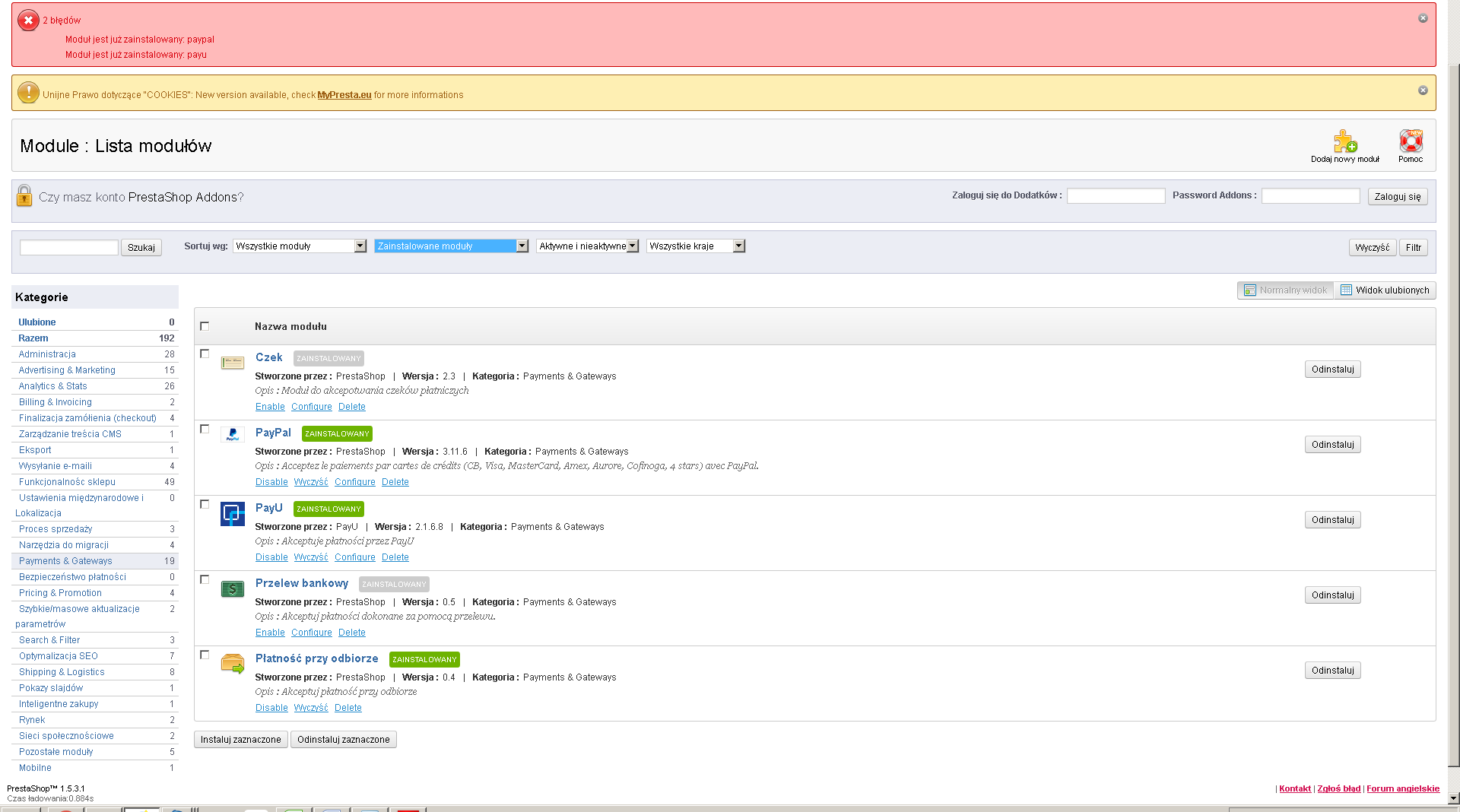Click the PayPal module name title
The image size is (1460, 812).
[273, 433]
